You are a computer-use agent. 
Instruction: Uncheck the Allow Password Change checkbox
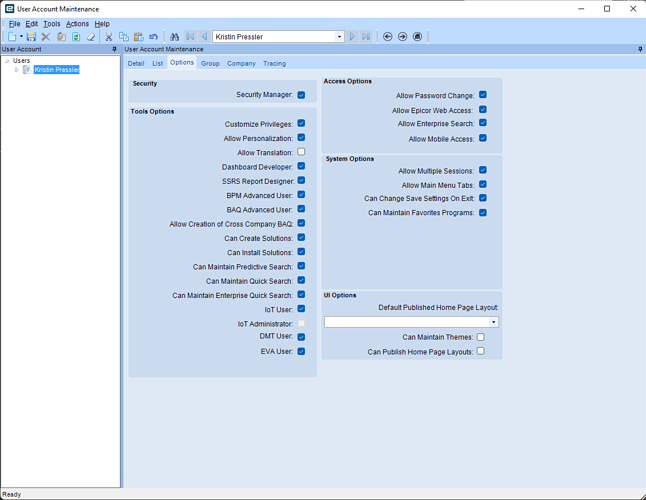pyautogui.click(x=483, y=95)
